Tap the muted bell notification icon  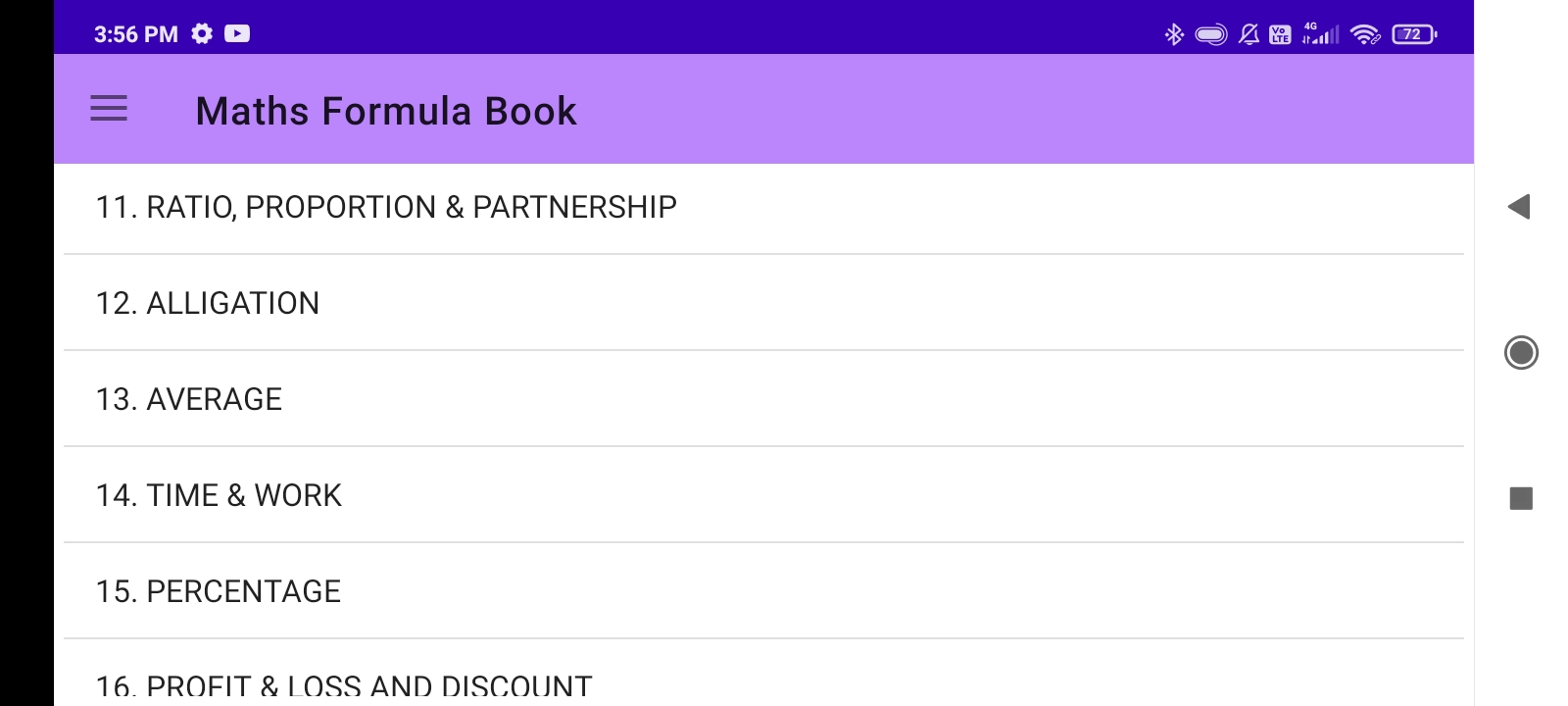click(x=1249, y=35)
